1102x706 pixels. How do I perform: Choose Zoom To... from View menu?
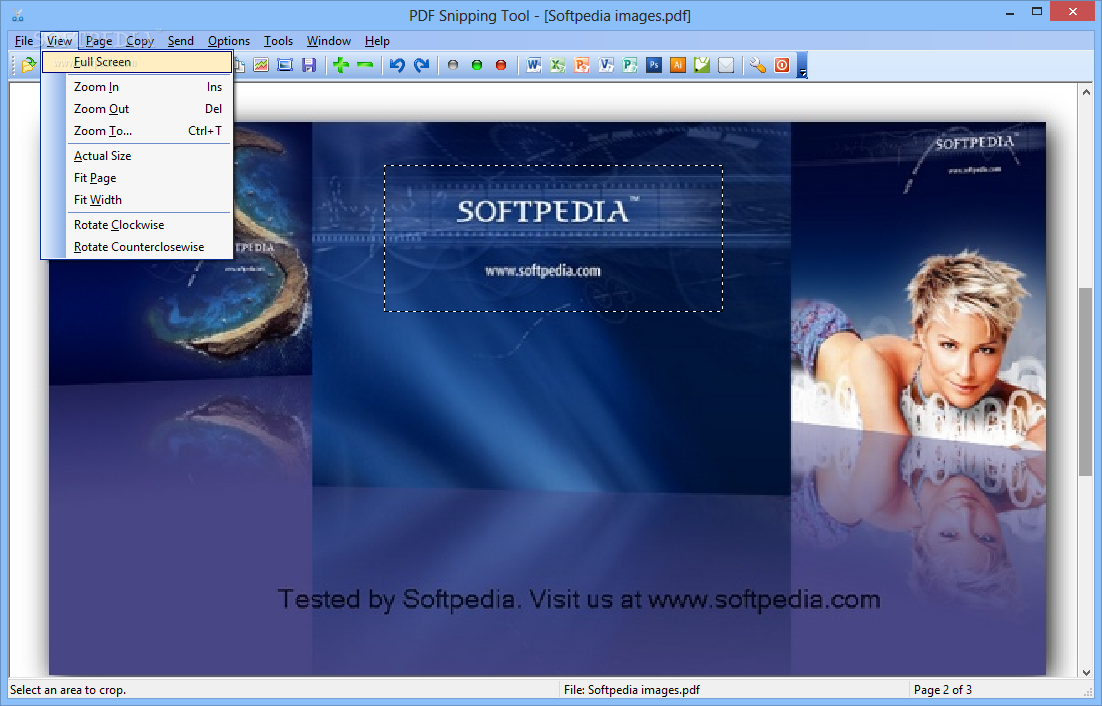tap(137, 131)
